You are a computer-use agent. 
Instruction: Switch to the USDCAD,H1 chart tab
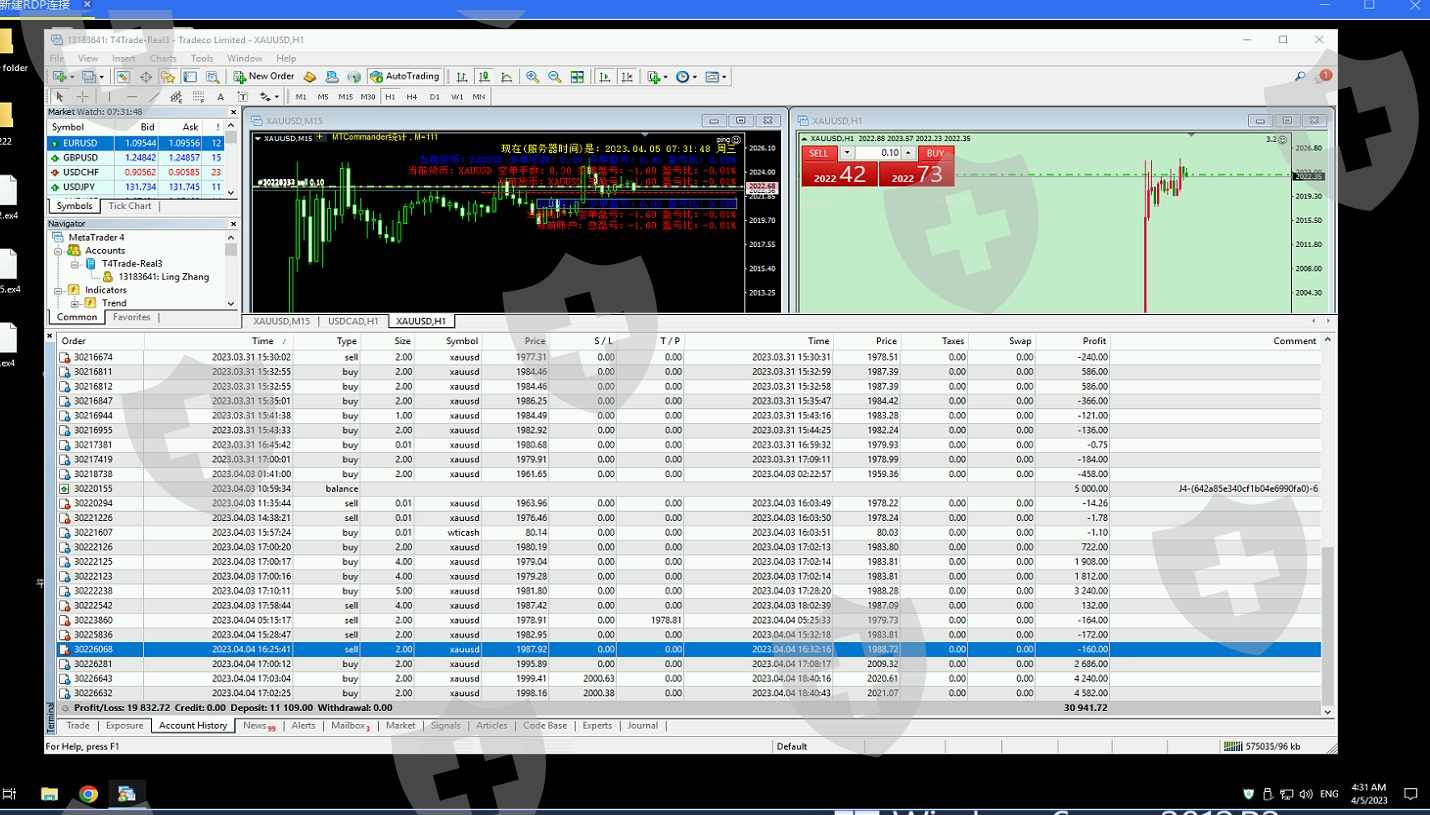353,321
